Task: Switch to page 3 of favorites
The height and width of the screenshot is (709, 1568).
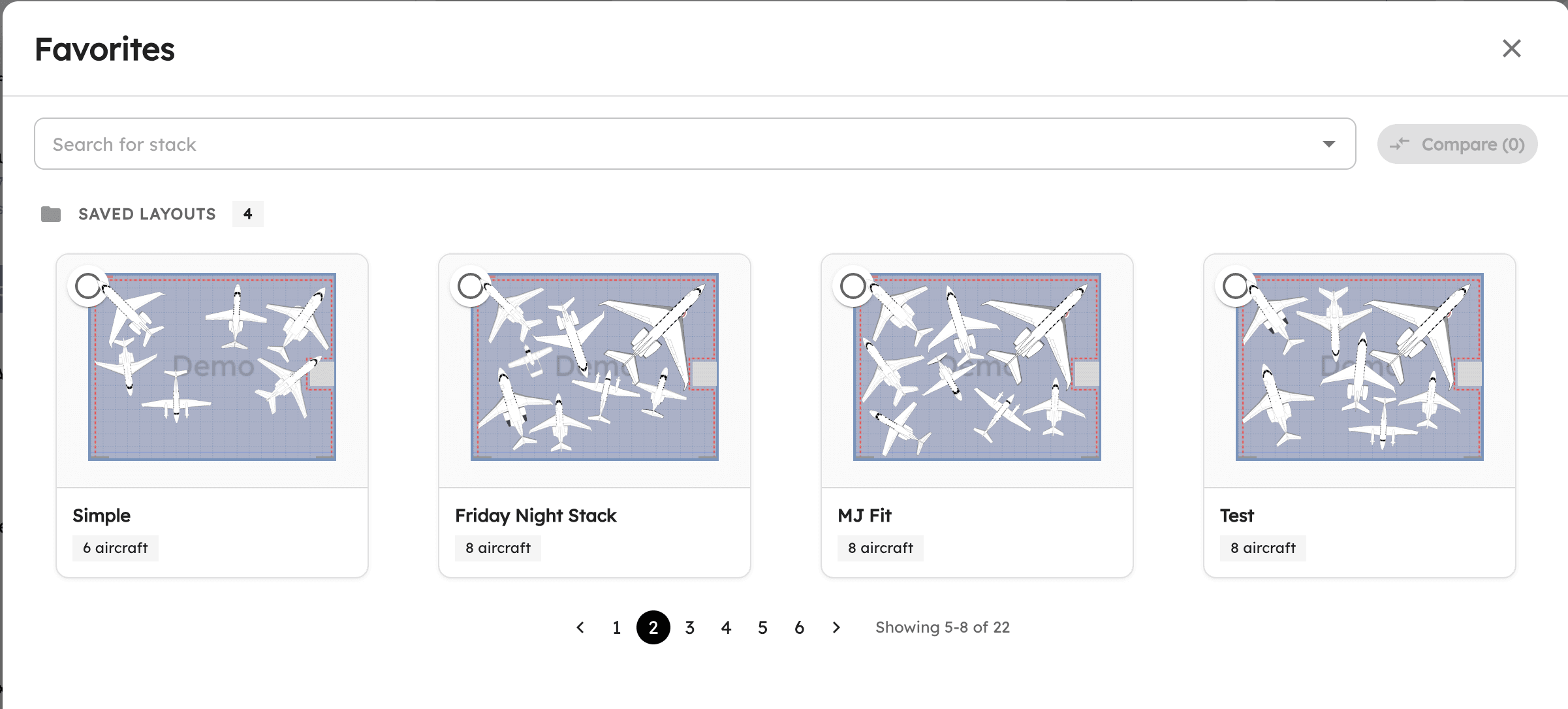Action: click(689, 627)
